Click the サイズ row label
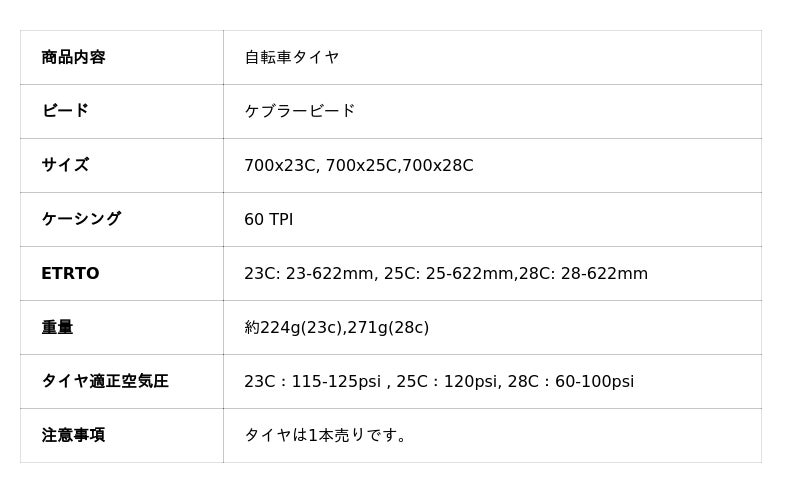The width and height of the screenshot is (800, 493). click(65, 165)
